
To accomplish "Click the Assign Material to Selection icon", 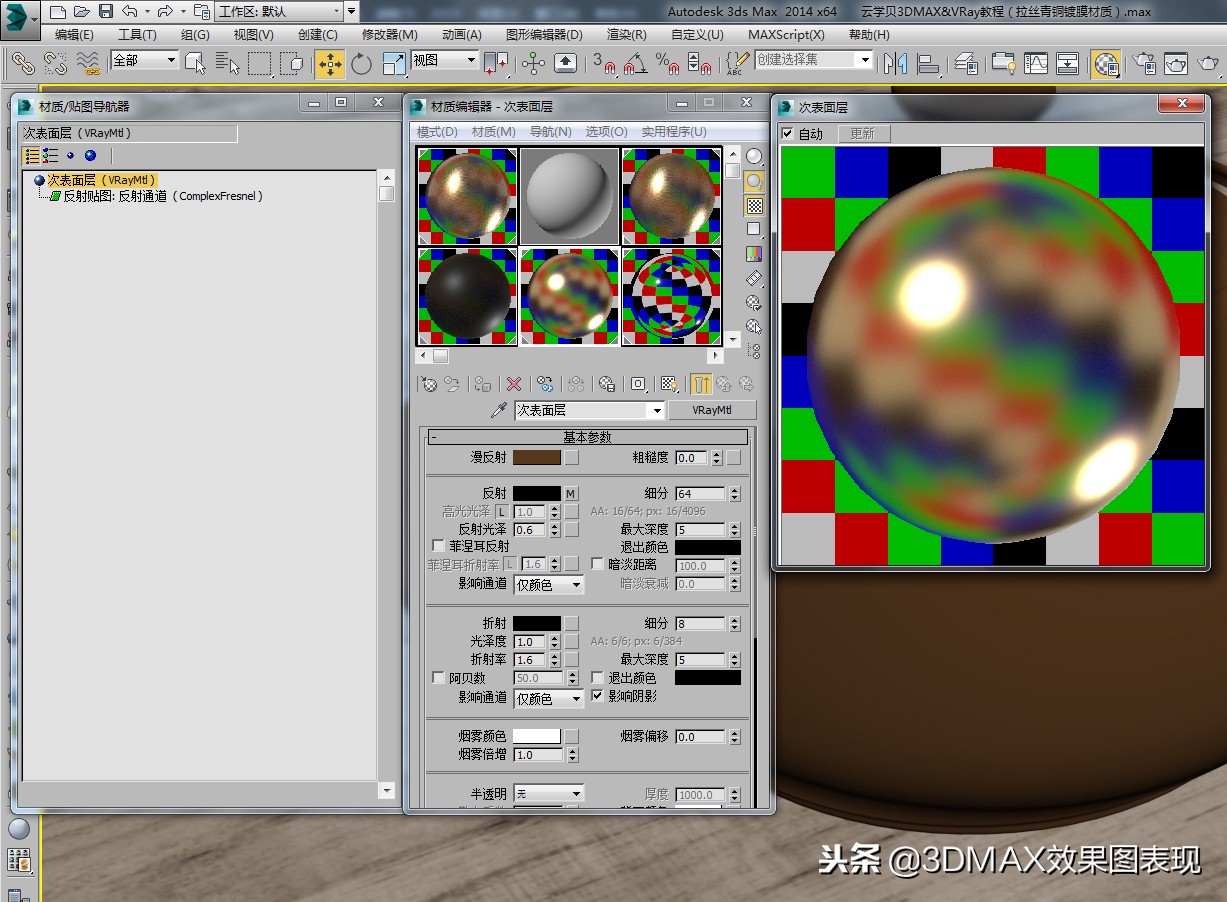I will coord(480,383).
